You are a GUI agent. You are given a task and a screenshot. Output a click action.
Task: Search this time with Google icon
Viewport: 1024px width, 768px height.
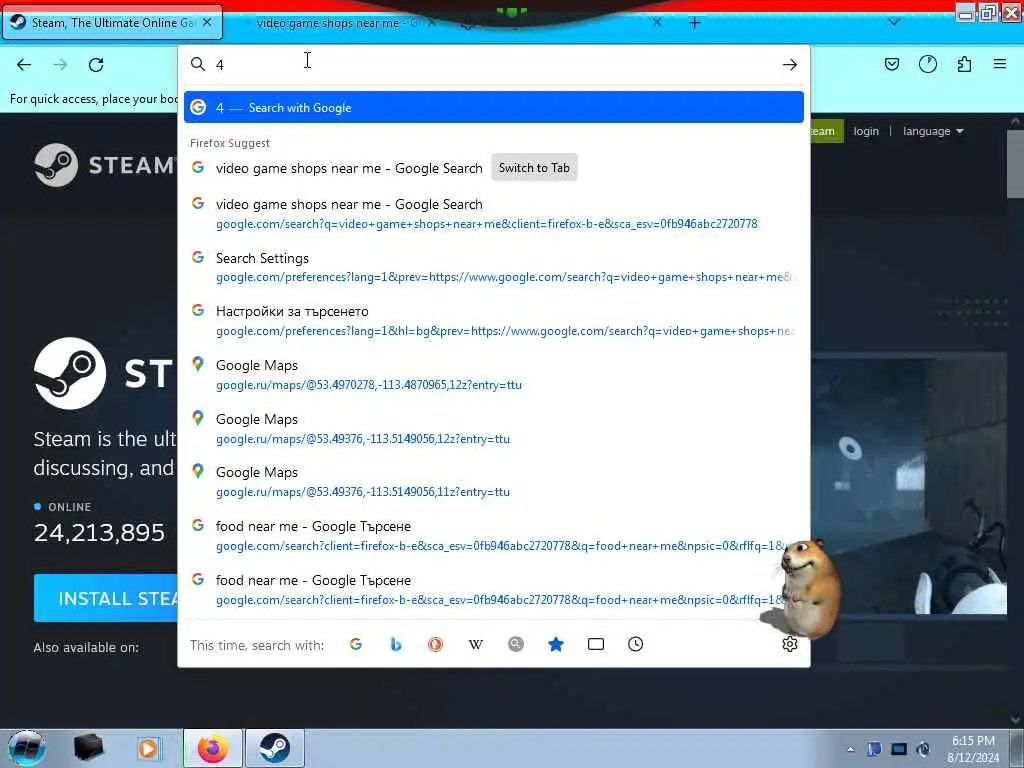(x=356, y=645)
